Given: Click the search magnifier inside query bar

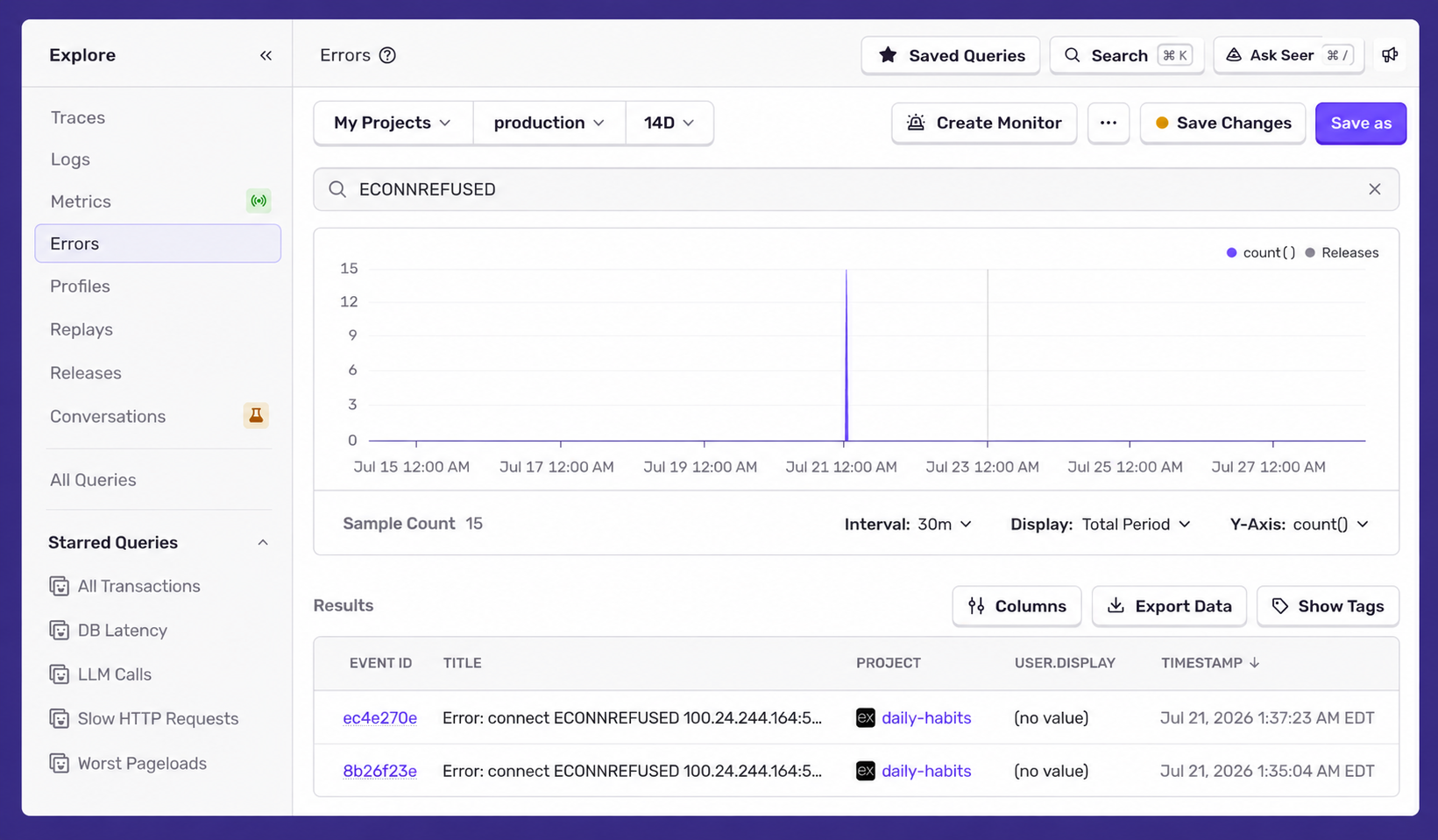Looking at the screenshot, I should tap(337, 189).
